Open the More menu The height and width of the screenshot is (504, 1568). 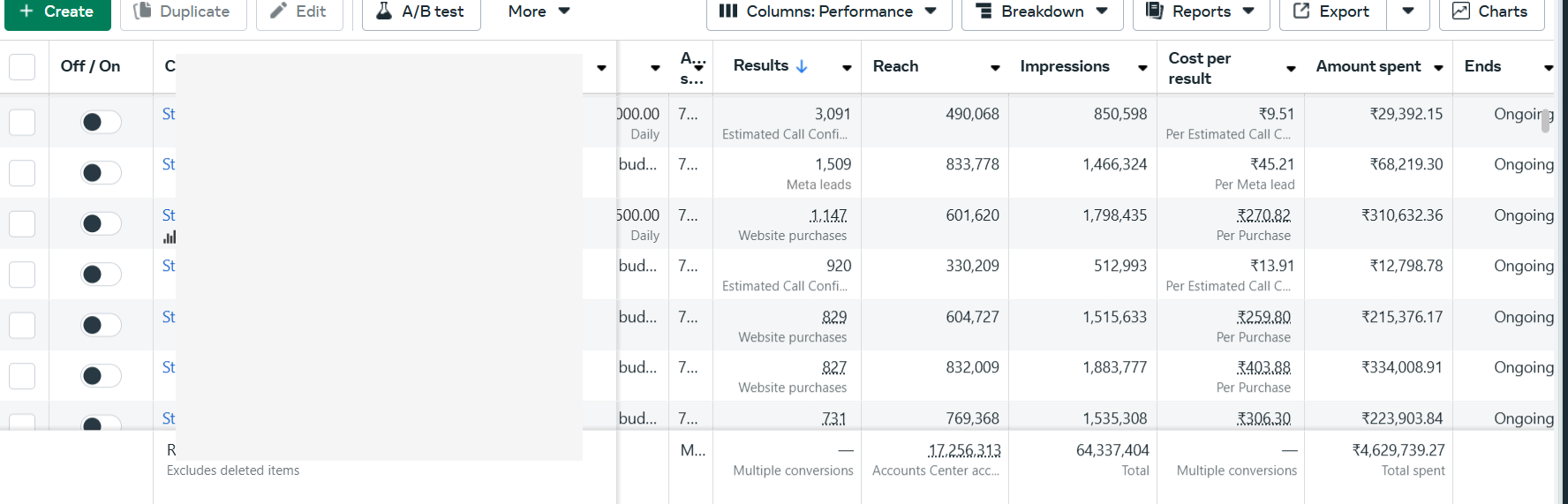[539, 11]
